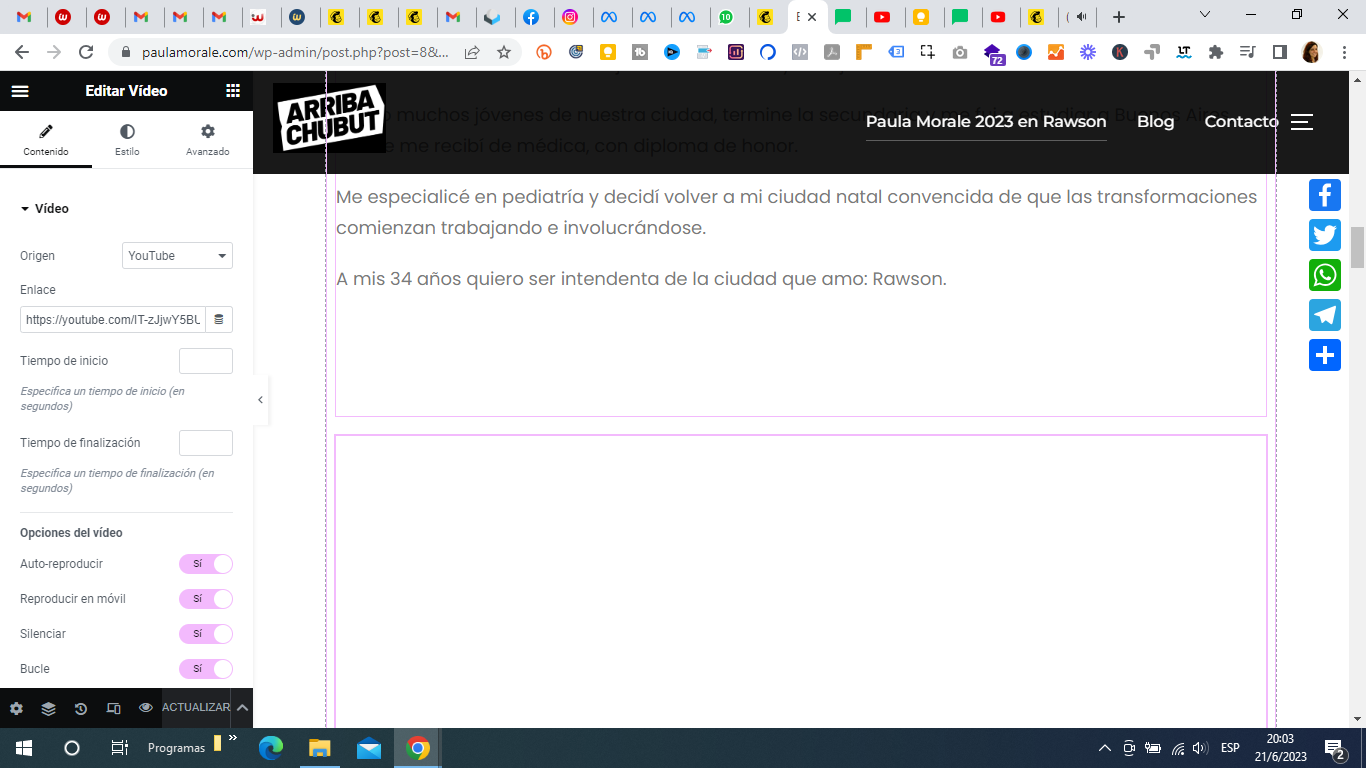Toggle the Reproducir en móvil switch
This screenshot has height=768, width=1366.
coord(206,599)
